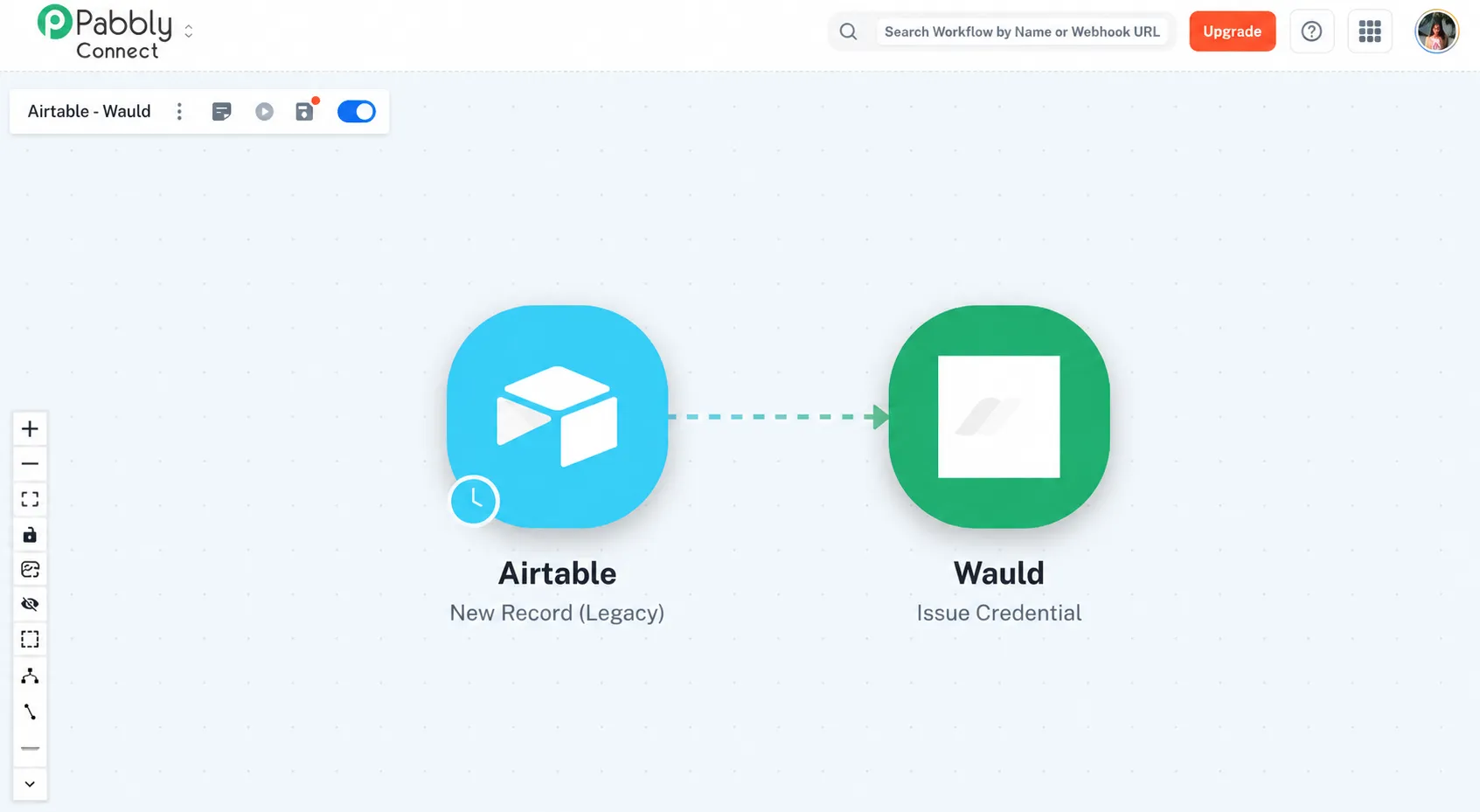Click the dashed connector between nodes
1480x812 pixels.
(x=778, y=417)
